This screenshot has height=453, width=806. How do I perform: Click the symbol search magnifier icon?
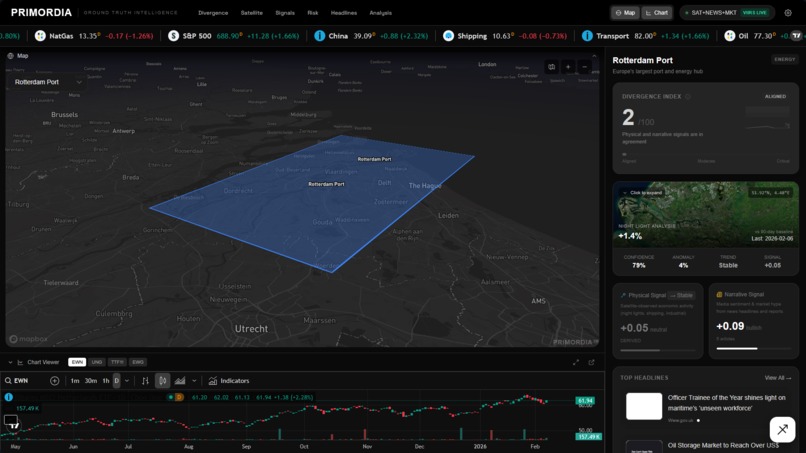click(x=8, y=381)
